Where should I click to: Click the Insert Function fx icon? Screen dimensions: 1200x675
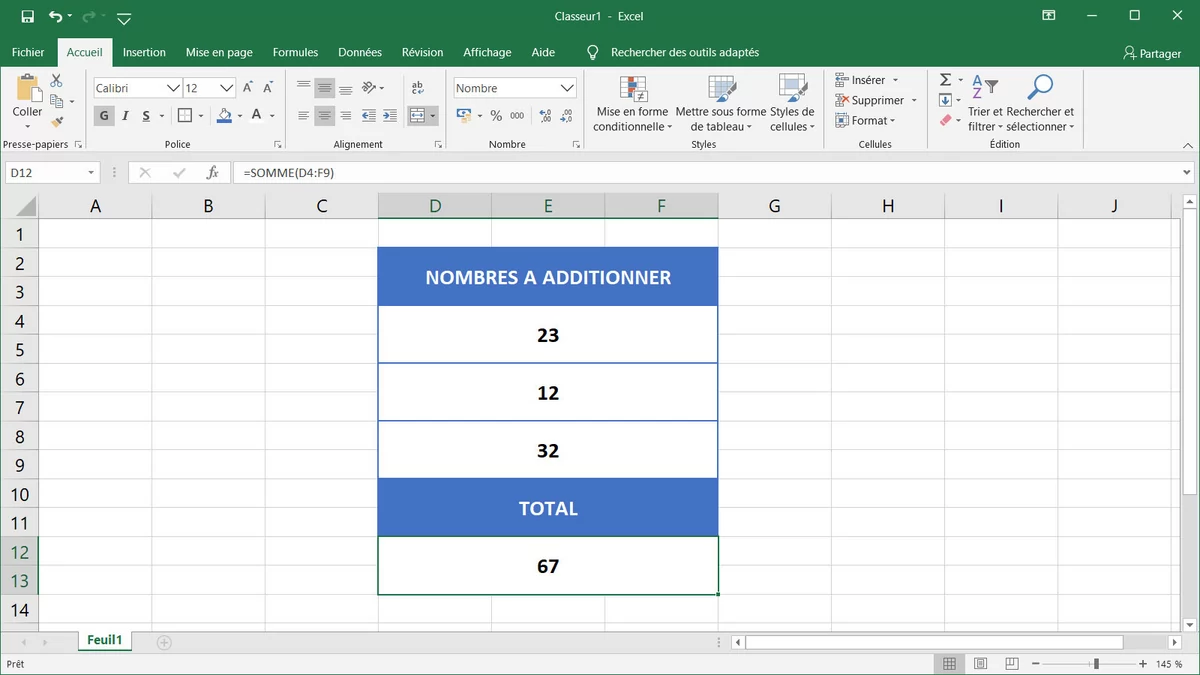tap(212, 173)
